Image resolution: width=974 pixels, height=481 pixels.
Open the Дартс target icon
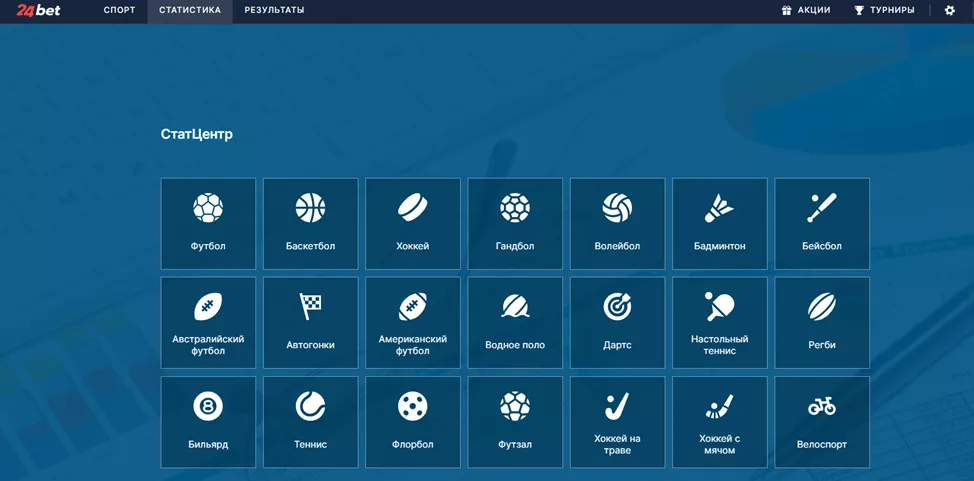coord(617,307)
